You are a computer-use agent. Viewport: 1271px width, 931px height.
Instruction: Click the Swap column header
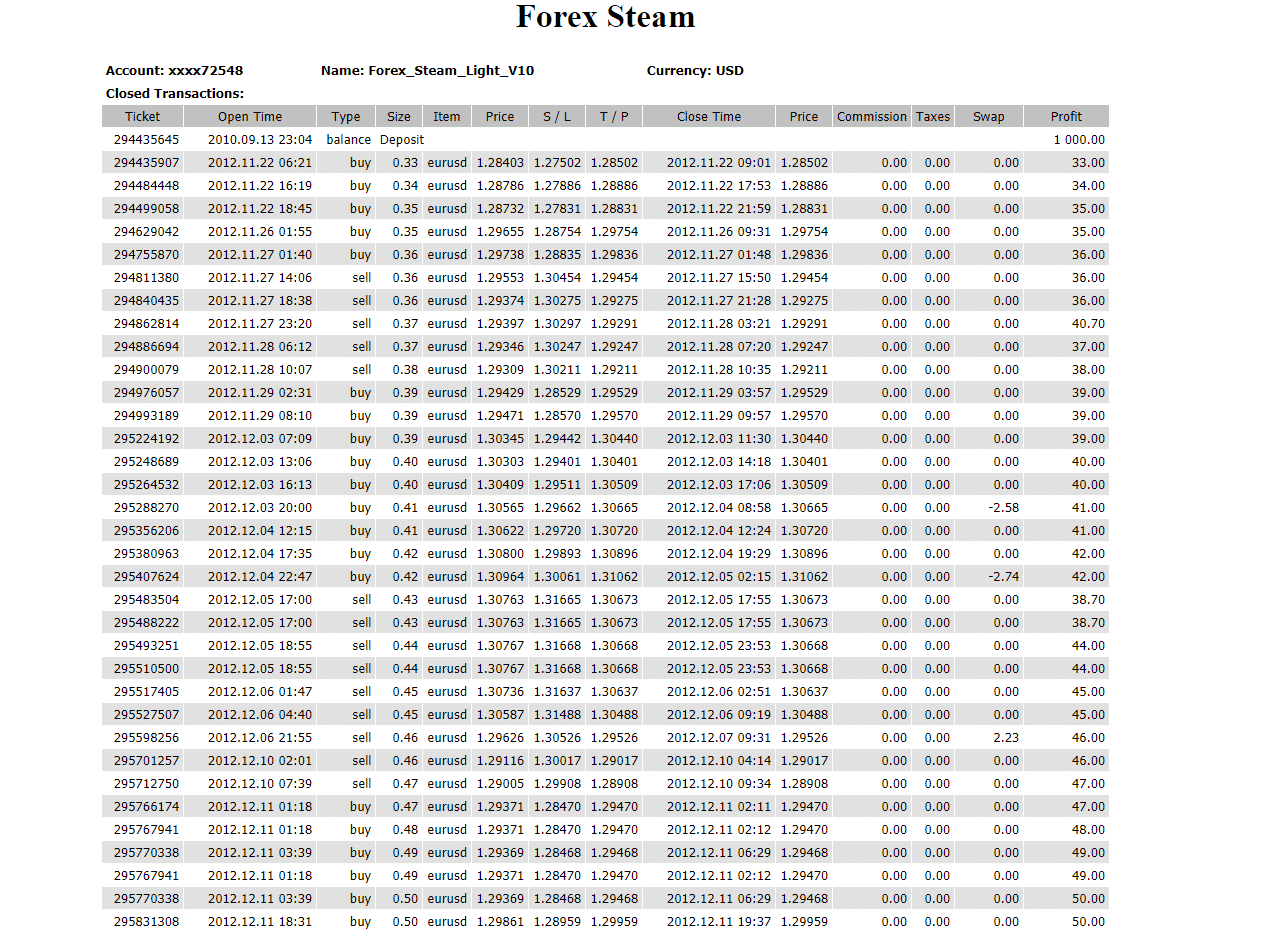(989, 117)
